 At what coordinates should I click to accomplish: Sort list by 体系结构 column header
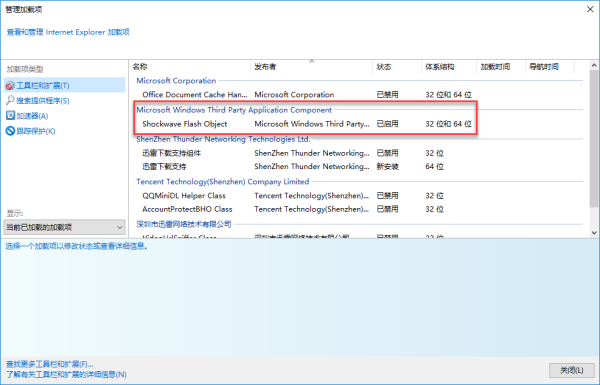pyautogui.click(x=449, y=67)
